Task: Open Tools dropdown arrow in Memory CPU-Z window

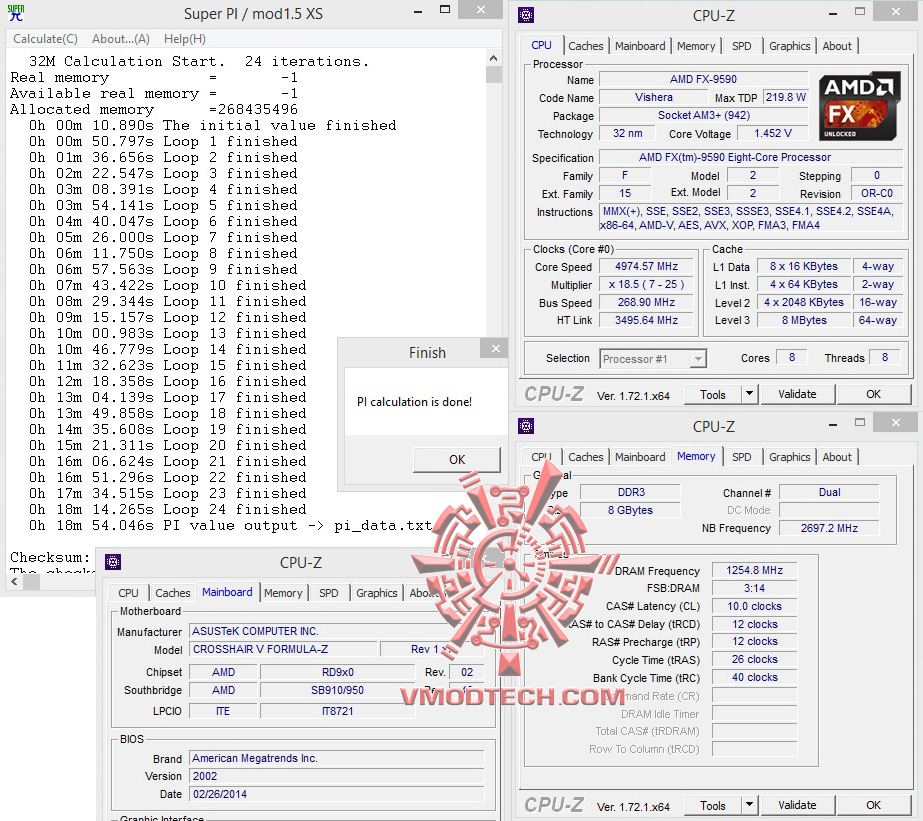Action: (749, 805)
